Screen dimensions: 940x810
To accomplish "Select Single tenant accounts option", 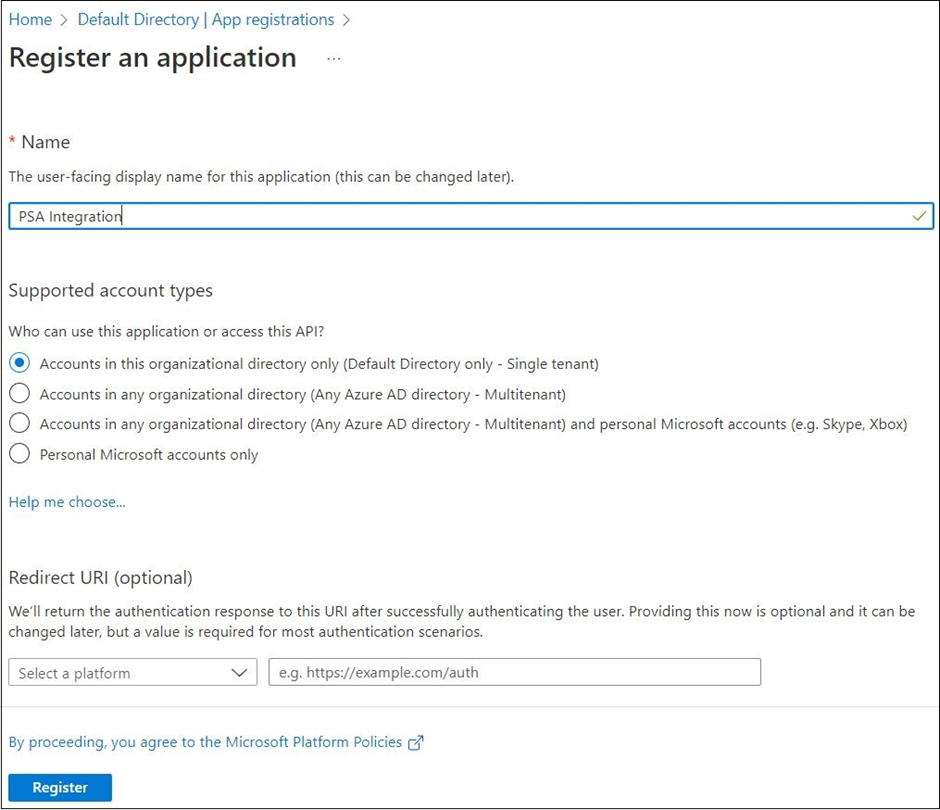I will [19, 363].
